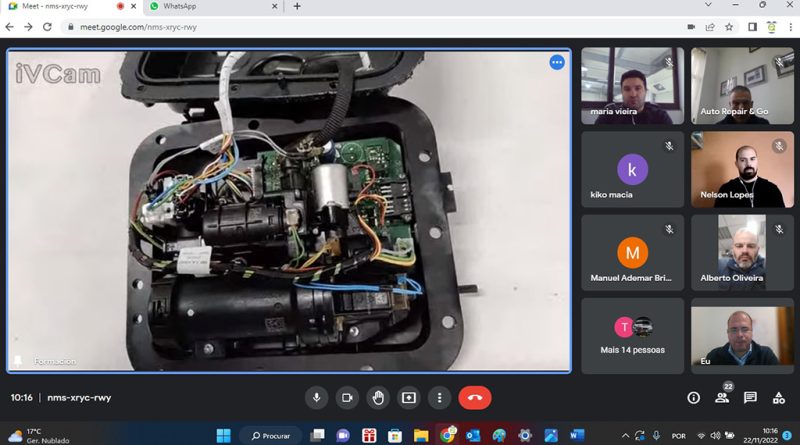The image size is (800, 445).
Task: Raise hand using the hand icon
Action: (378, 398)
